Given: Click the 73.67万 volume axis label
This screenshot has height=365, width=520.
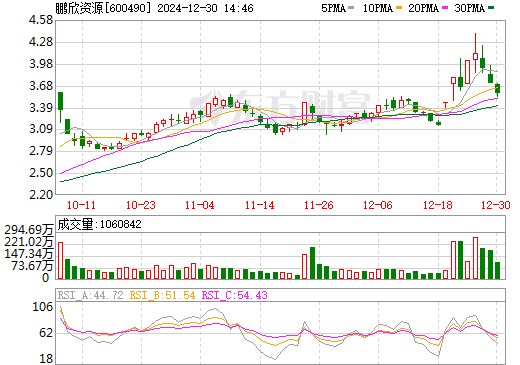Looking at the screenshot, I should pos(32,266).
